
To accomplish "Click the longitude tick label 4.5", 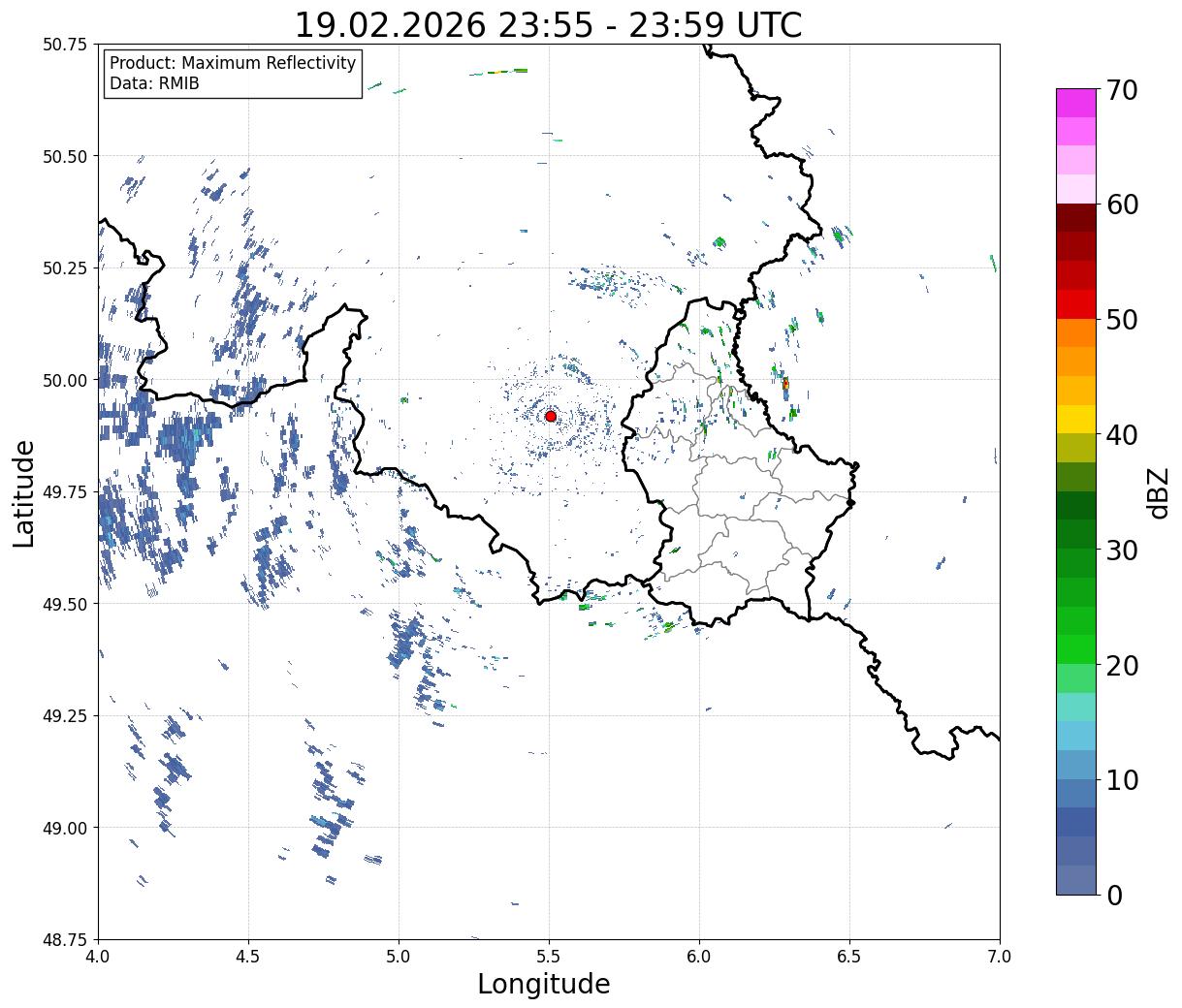I will pyautogui.click(x=248, y=957).
